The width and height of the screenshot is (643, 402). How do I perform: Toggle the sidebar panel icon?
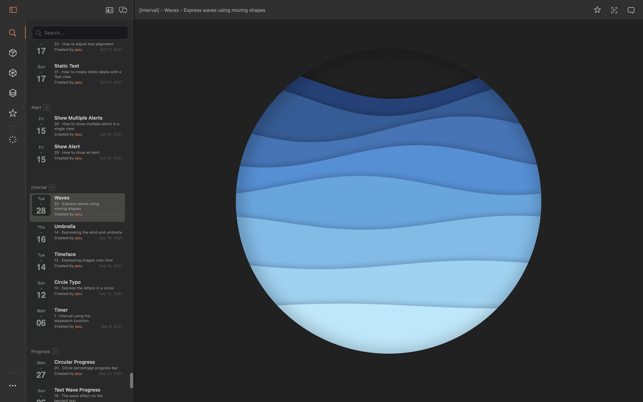[13, 10]
